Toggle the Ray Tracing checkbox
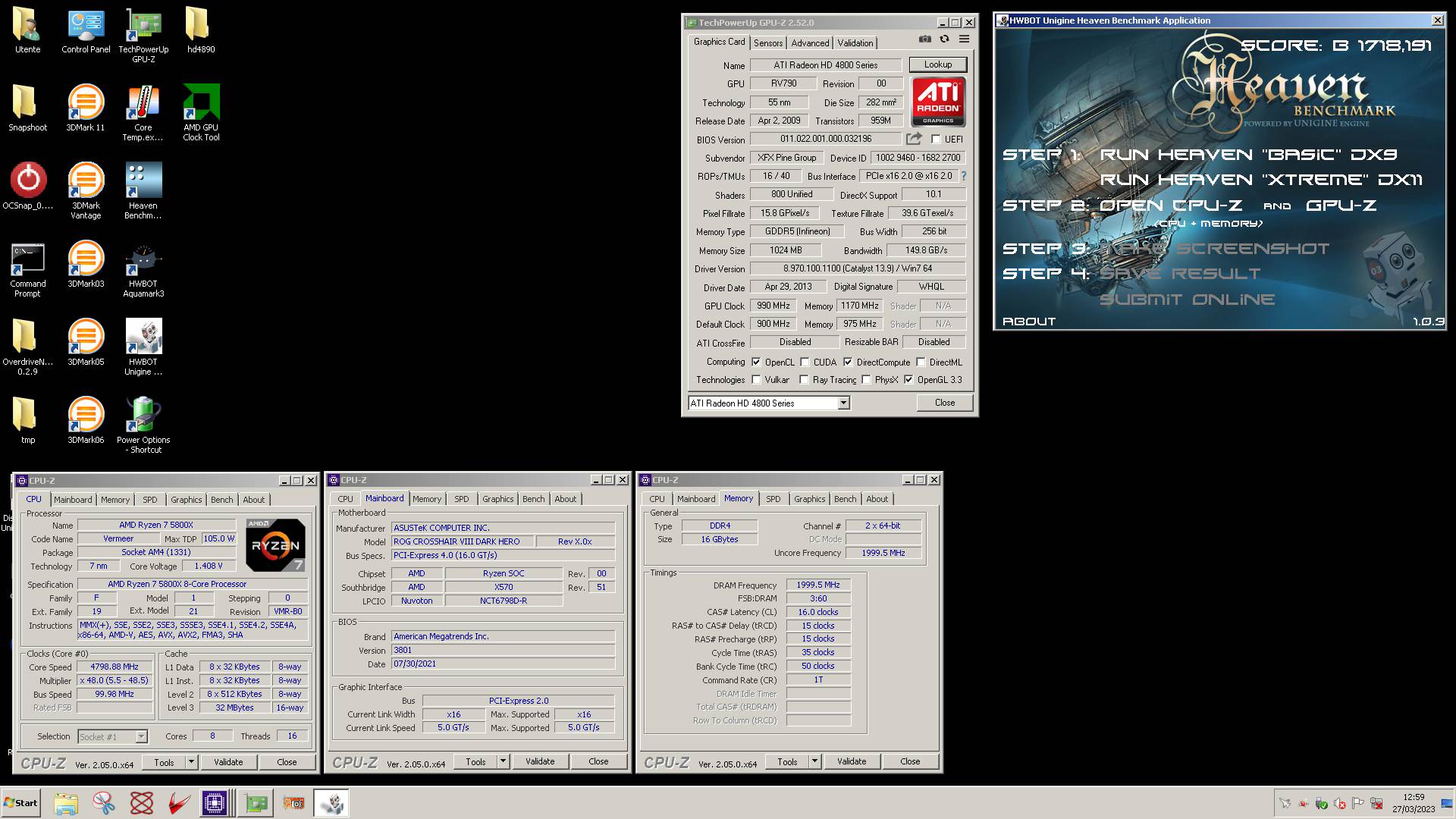The width and height of the screenshot is (1456, 819). 804,380
